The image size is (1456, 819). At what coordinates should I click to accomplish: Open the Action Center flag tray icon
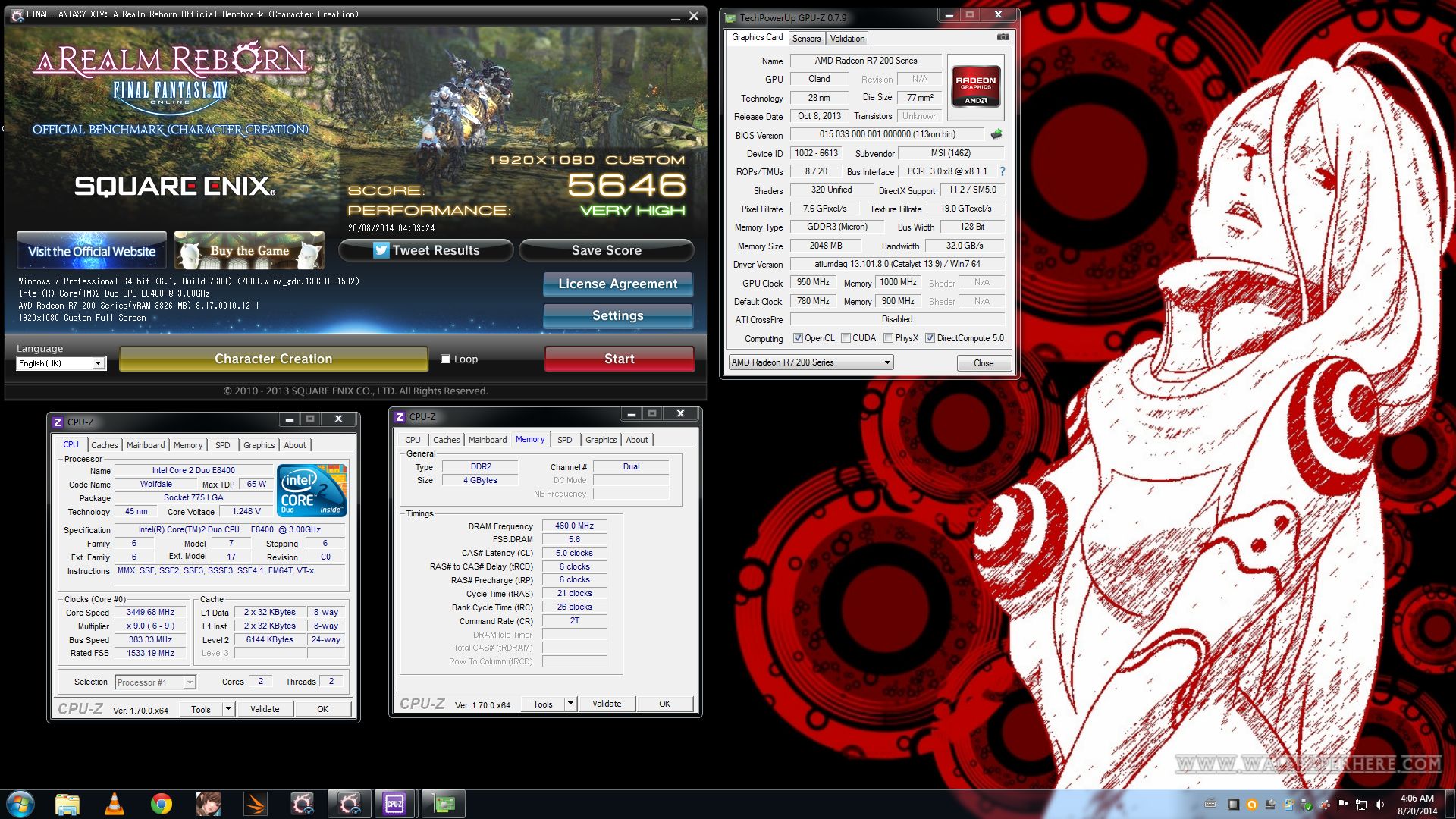1343,805
